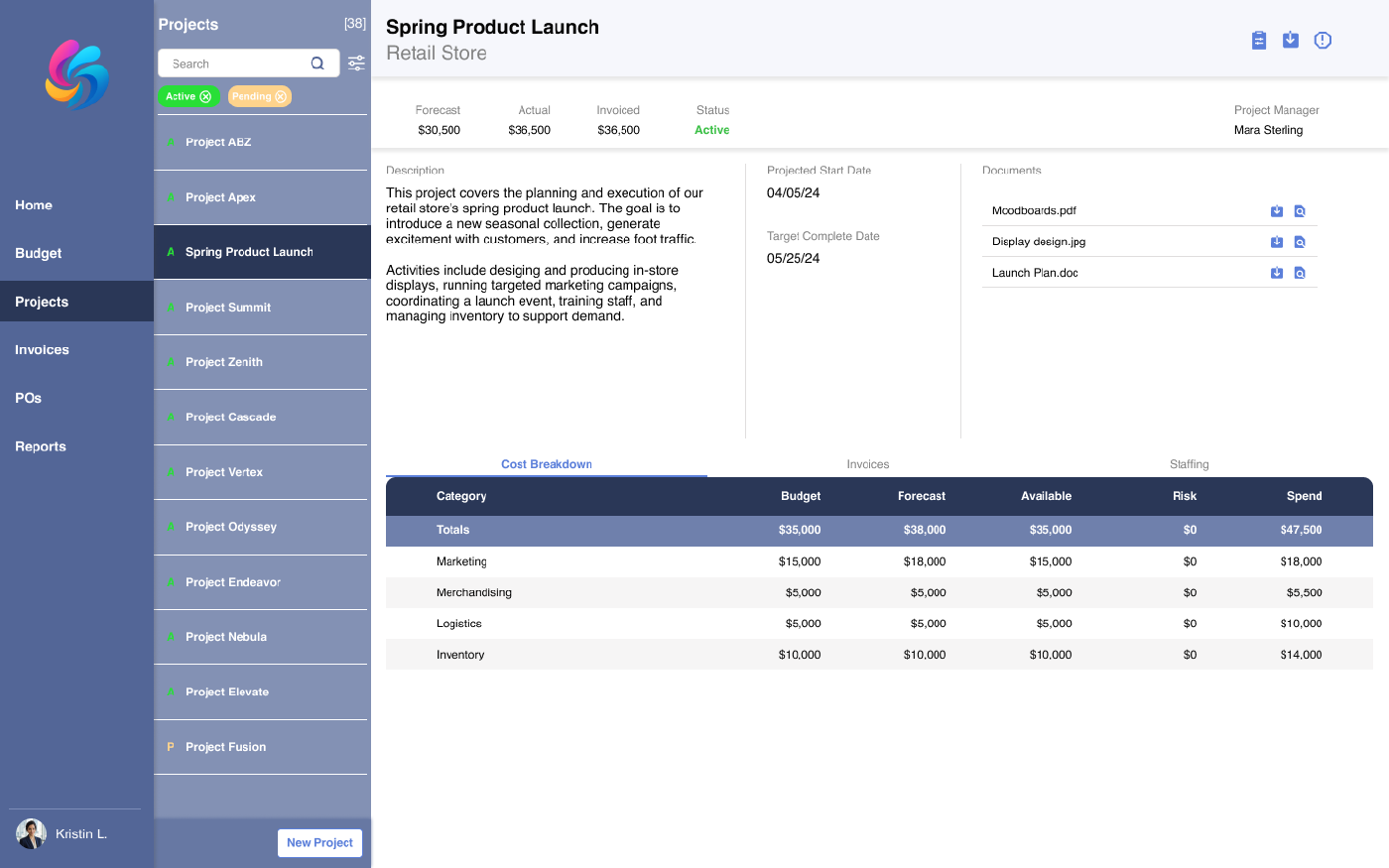1389x868 pixels.
Task: Go to Budget in the sidebar
Action: pos(39,253)
